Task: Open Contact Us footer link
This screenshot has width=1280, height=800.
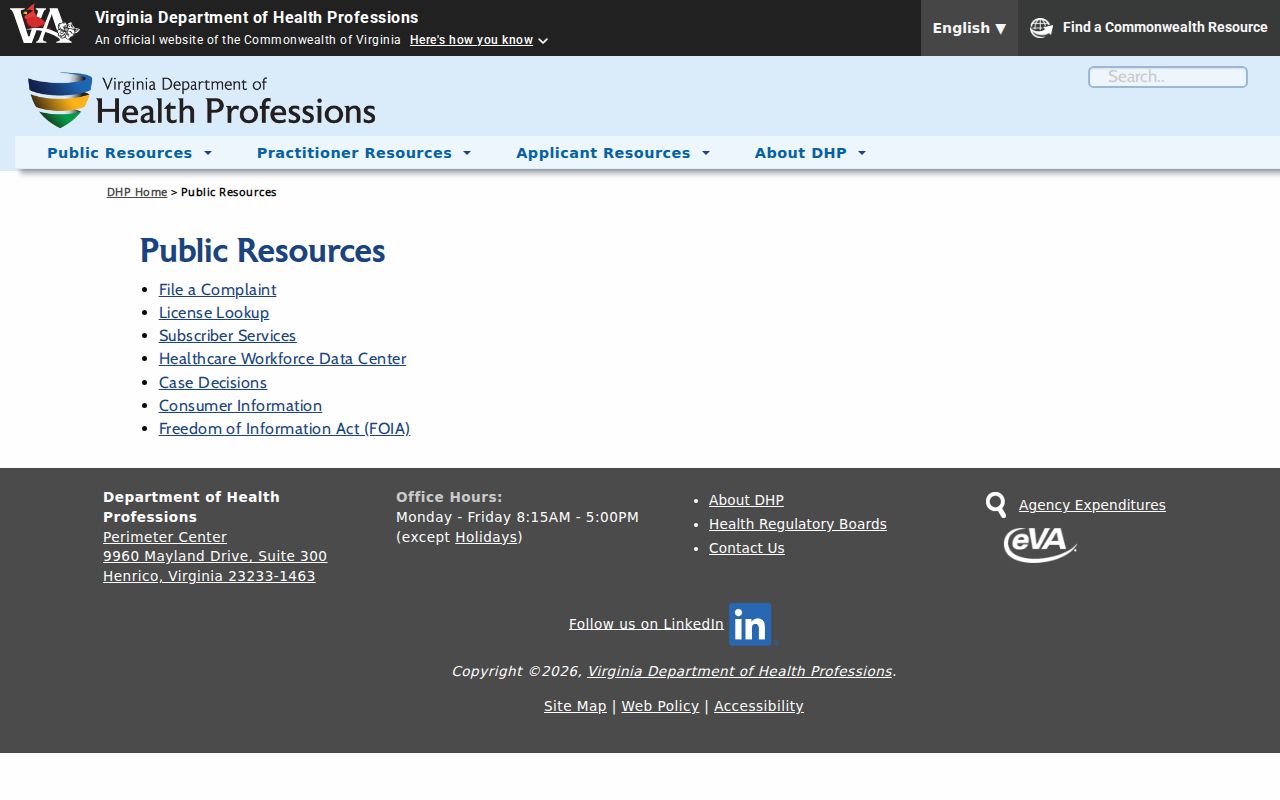Action: [747, 548]
